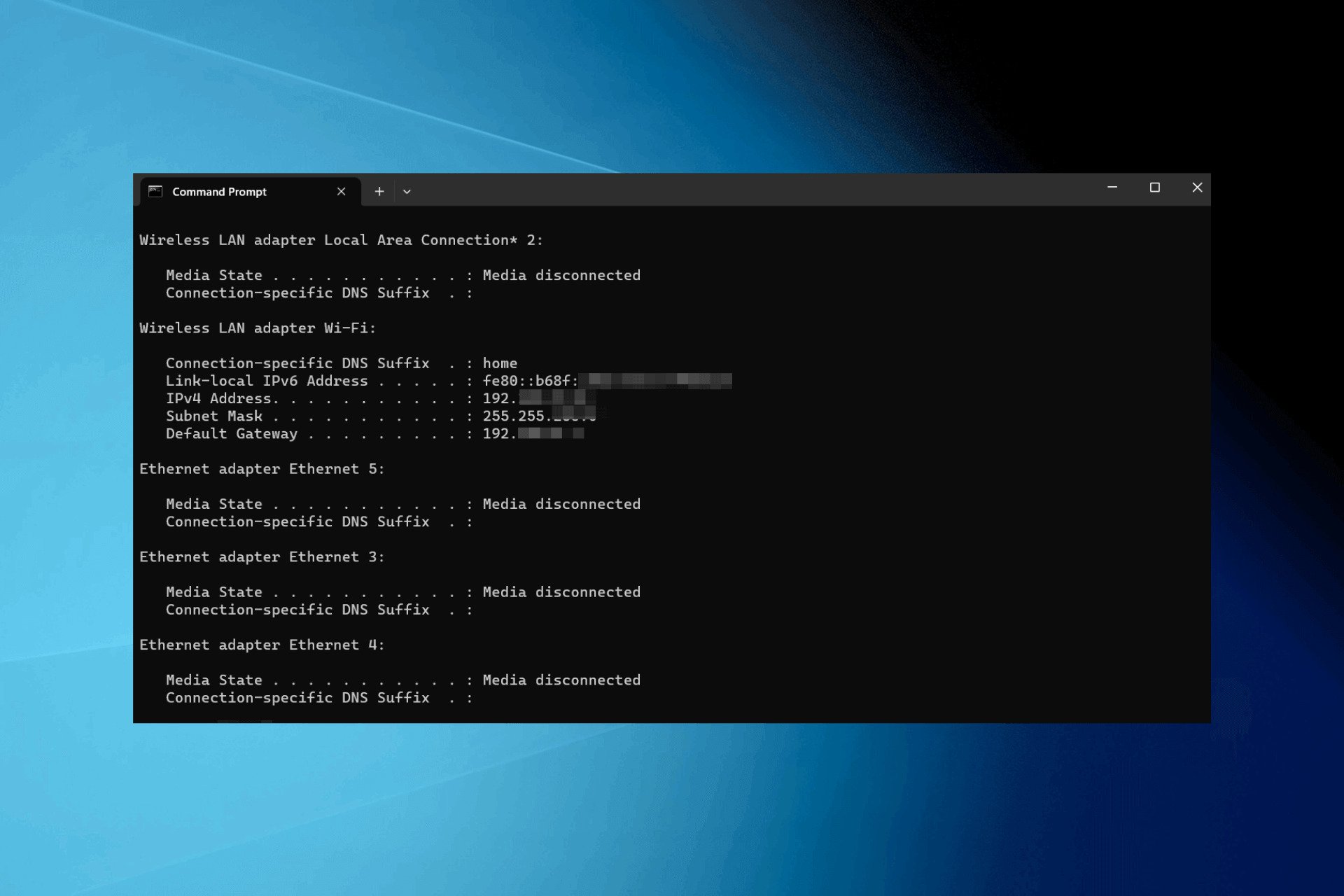
Task: Click the 255.255 subnet mask value
Action: point(539,416)
